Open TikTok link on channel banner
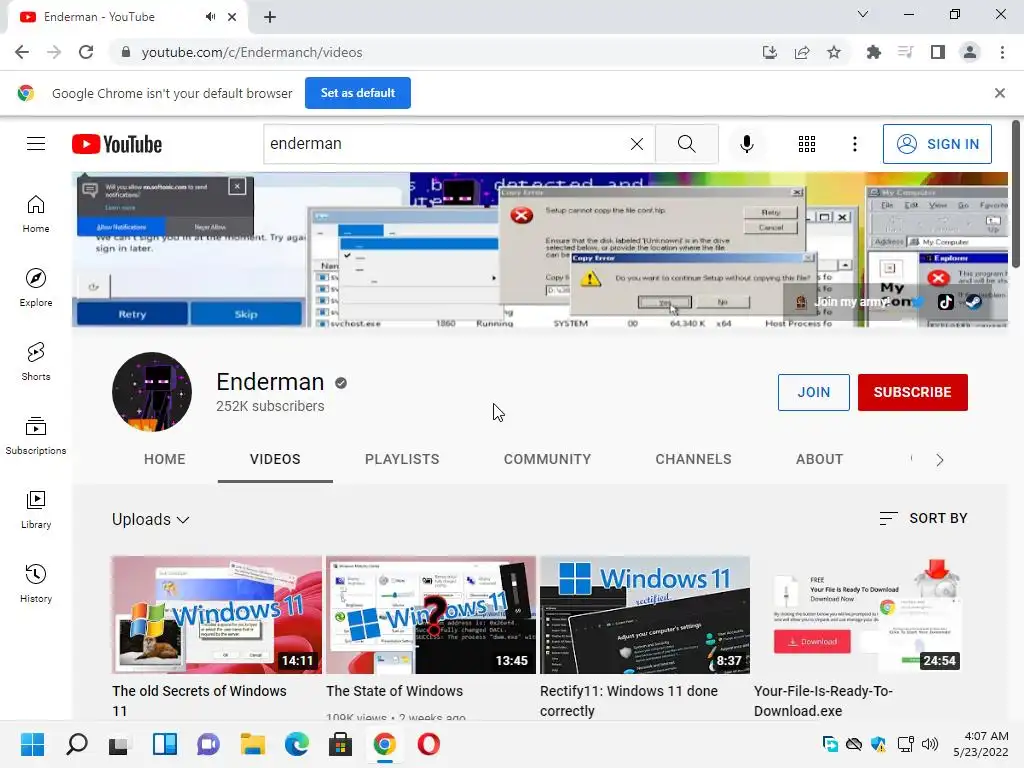The height and width of the screenshot is (768, 1024). (x=946, y=302)
